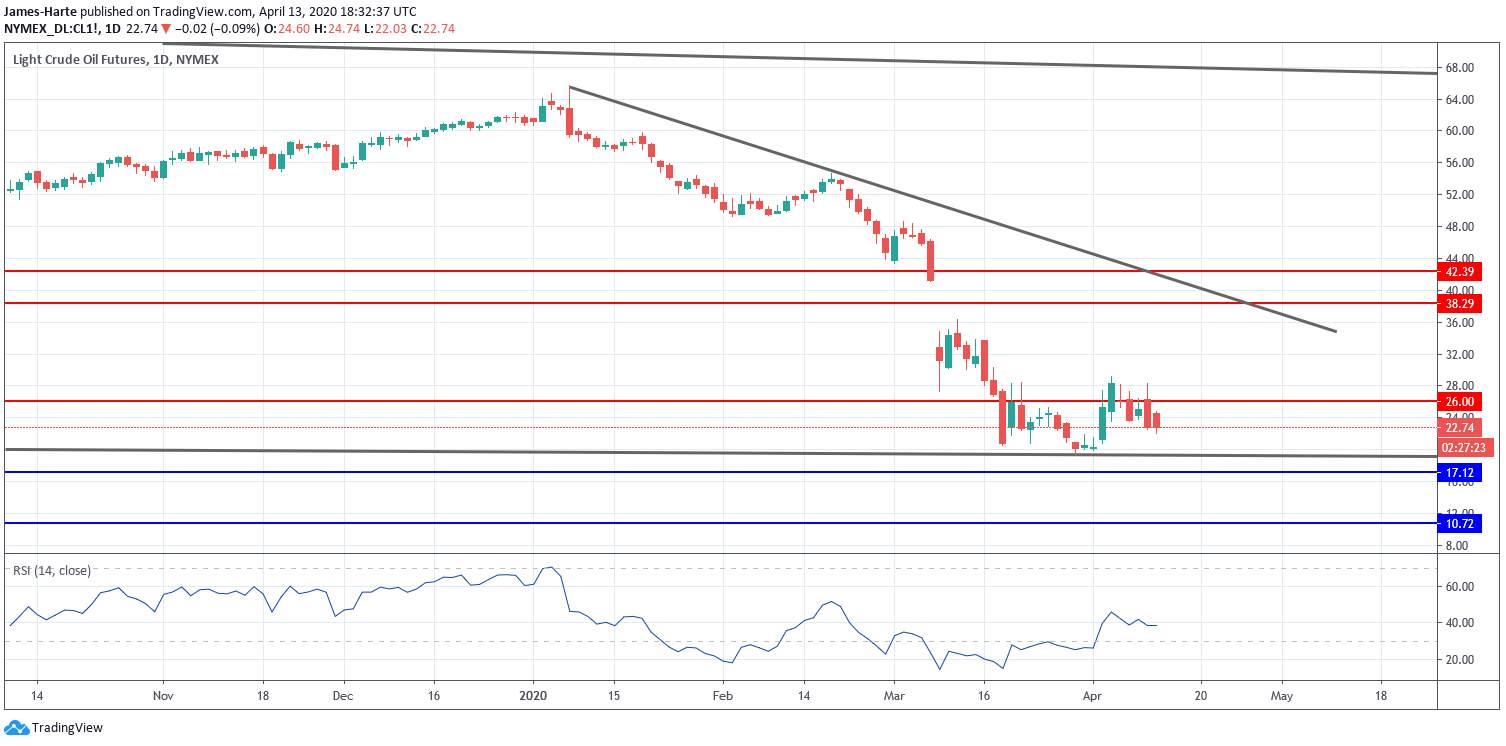Open the TradingView text link
The width and height of the screenshot is (1506, 746).
67,728
